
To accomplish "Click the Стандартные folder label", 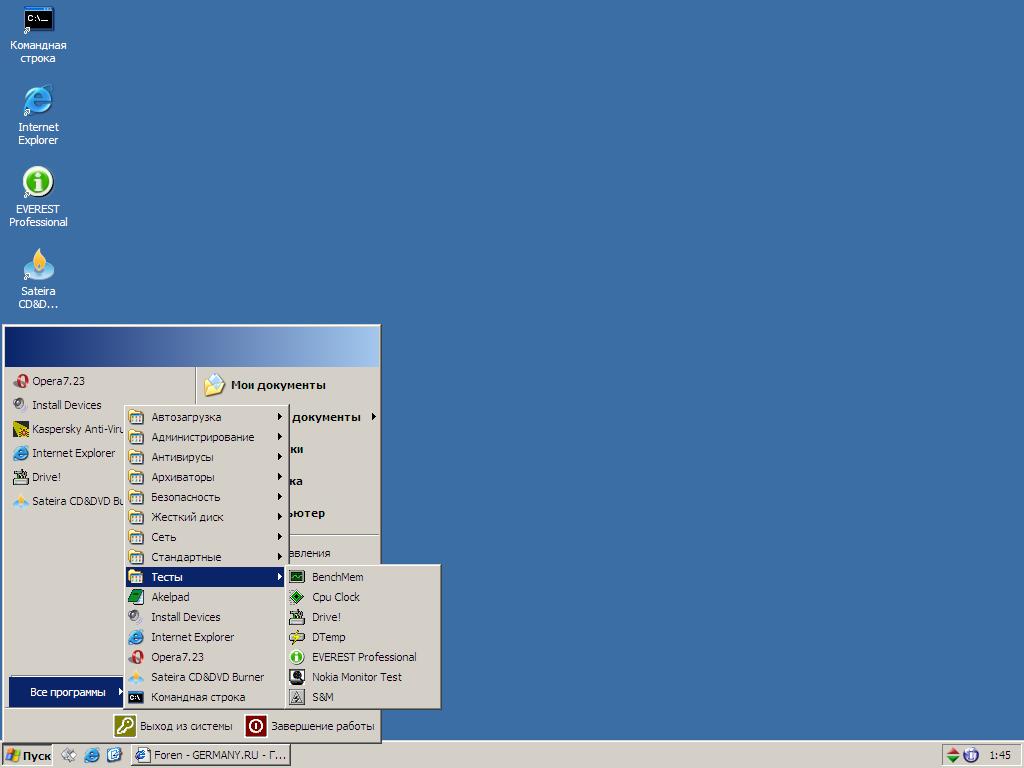I will tap(186, 557).
